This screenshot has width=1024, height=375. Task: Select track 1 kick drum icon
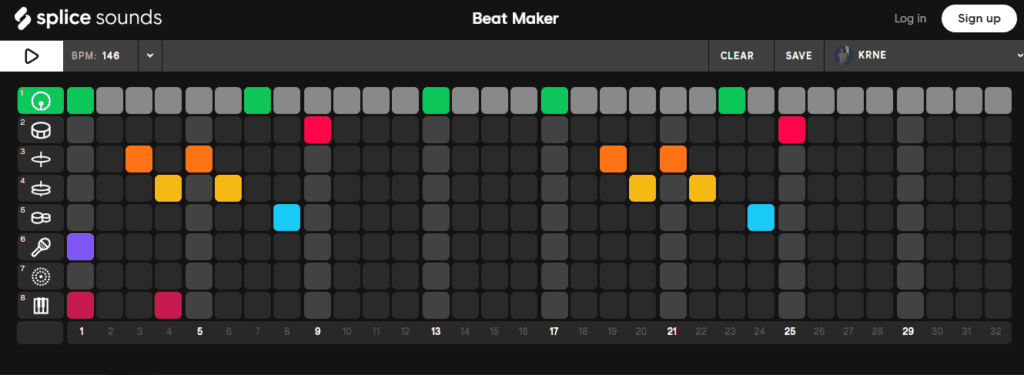click(x=40, y=101)
